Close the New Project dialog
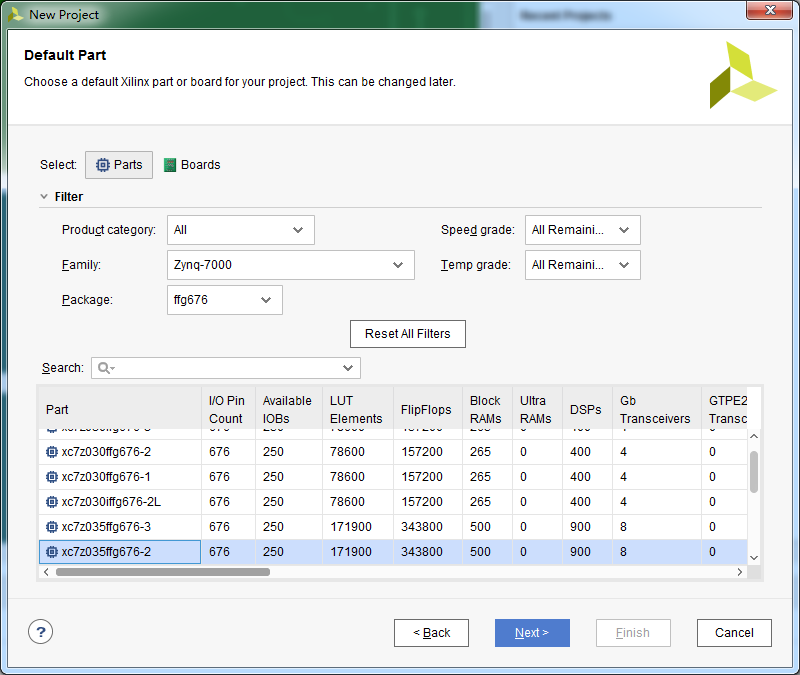 [x=770, y=10]
